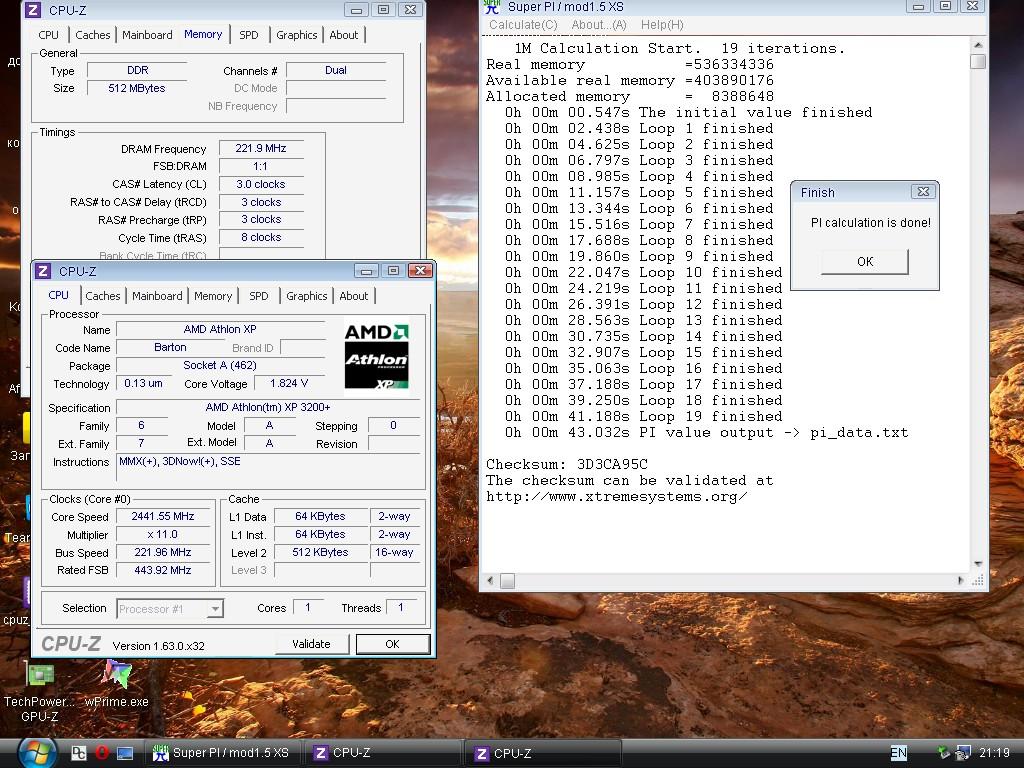
Task: Click the Super PI title bar icon
Action: point(492,7)
